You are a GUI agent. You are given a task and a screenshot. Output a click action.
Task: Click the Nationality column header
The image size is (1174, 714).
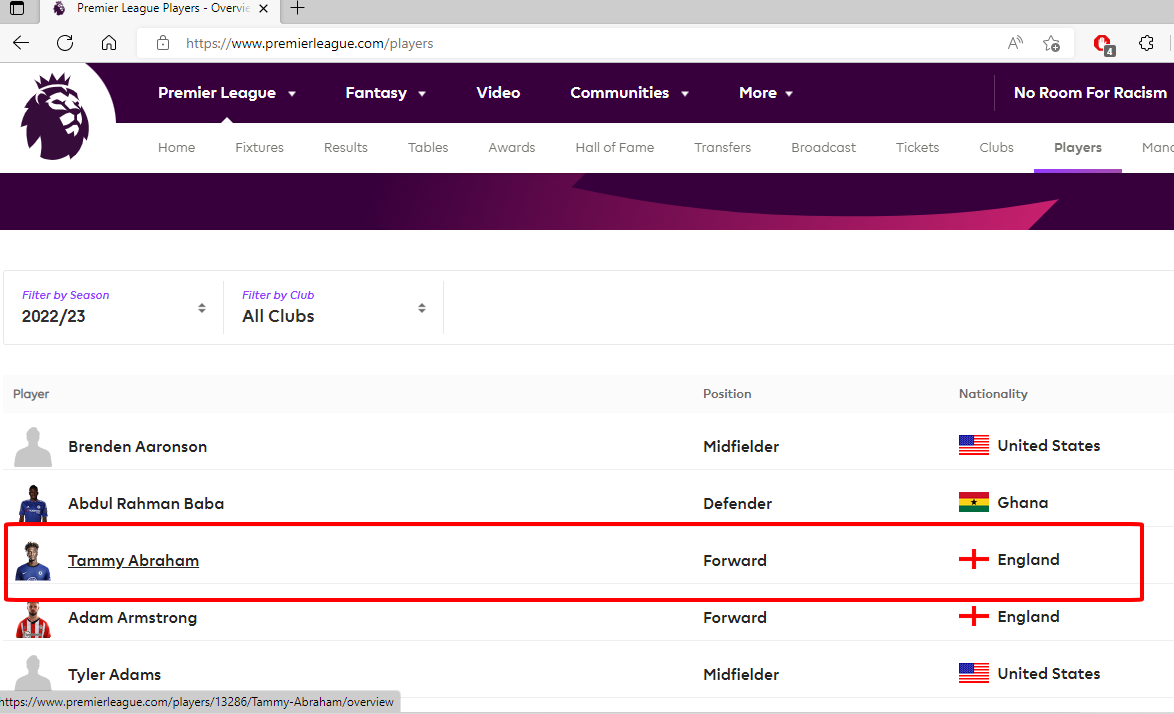coord(993,394)
